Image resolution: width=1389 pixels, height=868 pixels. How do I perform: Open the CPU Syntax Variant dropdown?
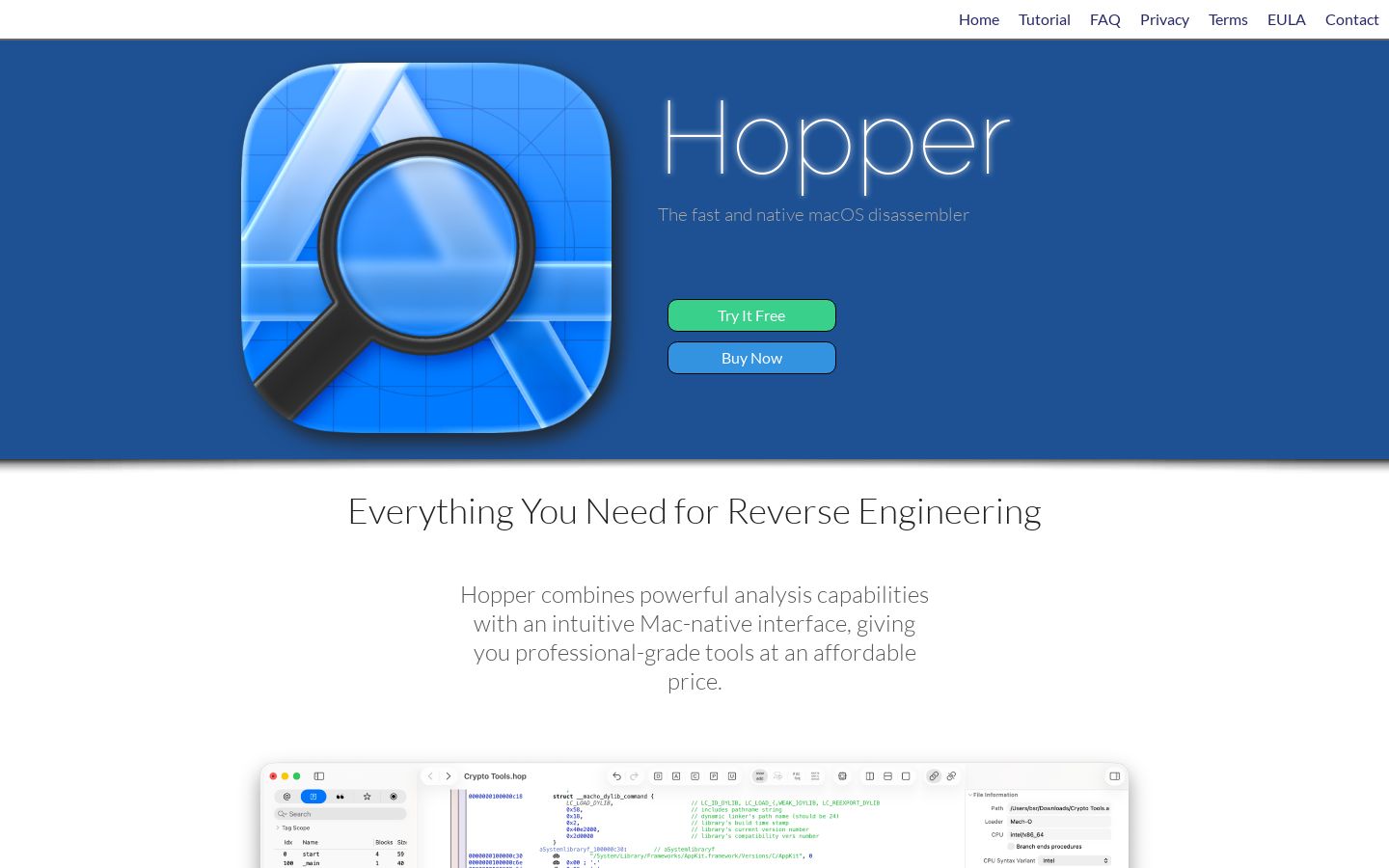tap(1075, 860)
